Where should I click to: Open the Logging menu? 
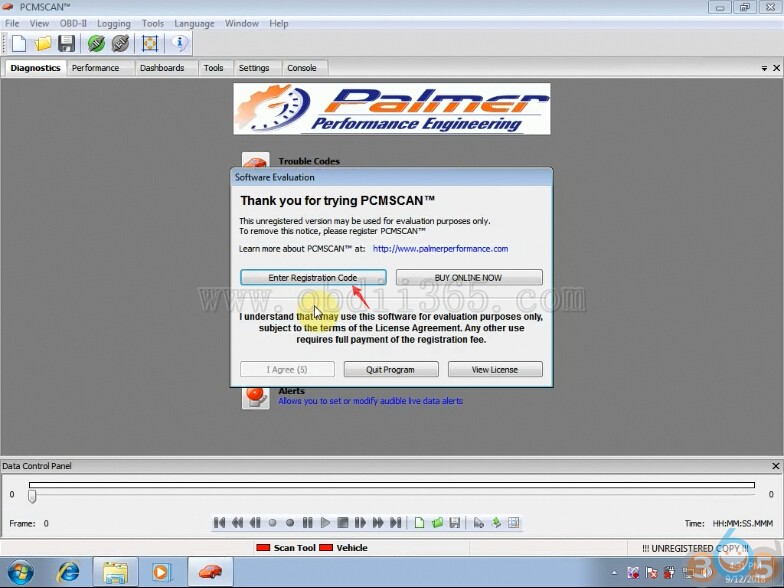tap(114, 24)
